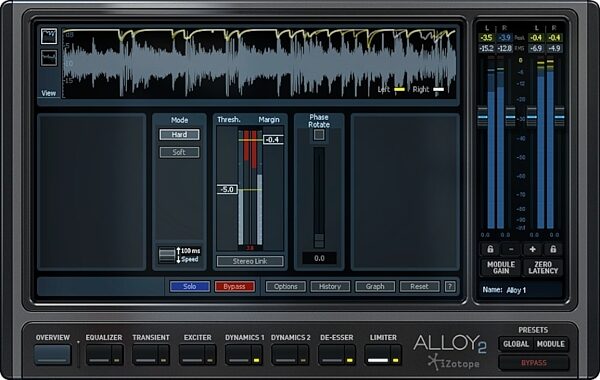Toggle the Limiter module power indicator
Image resolution: width=600 pixels, height=380 pixels.
396,360
